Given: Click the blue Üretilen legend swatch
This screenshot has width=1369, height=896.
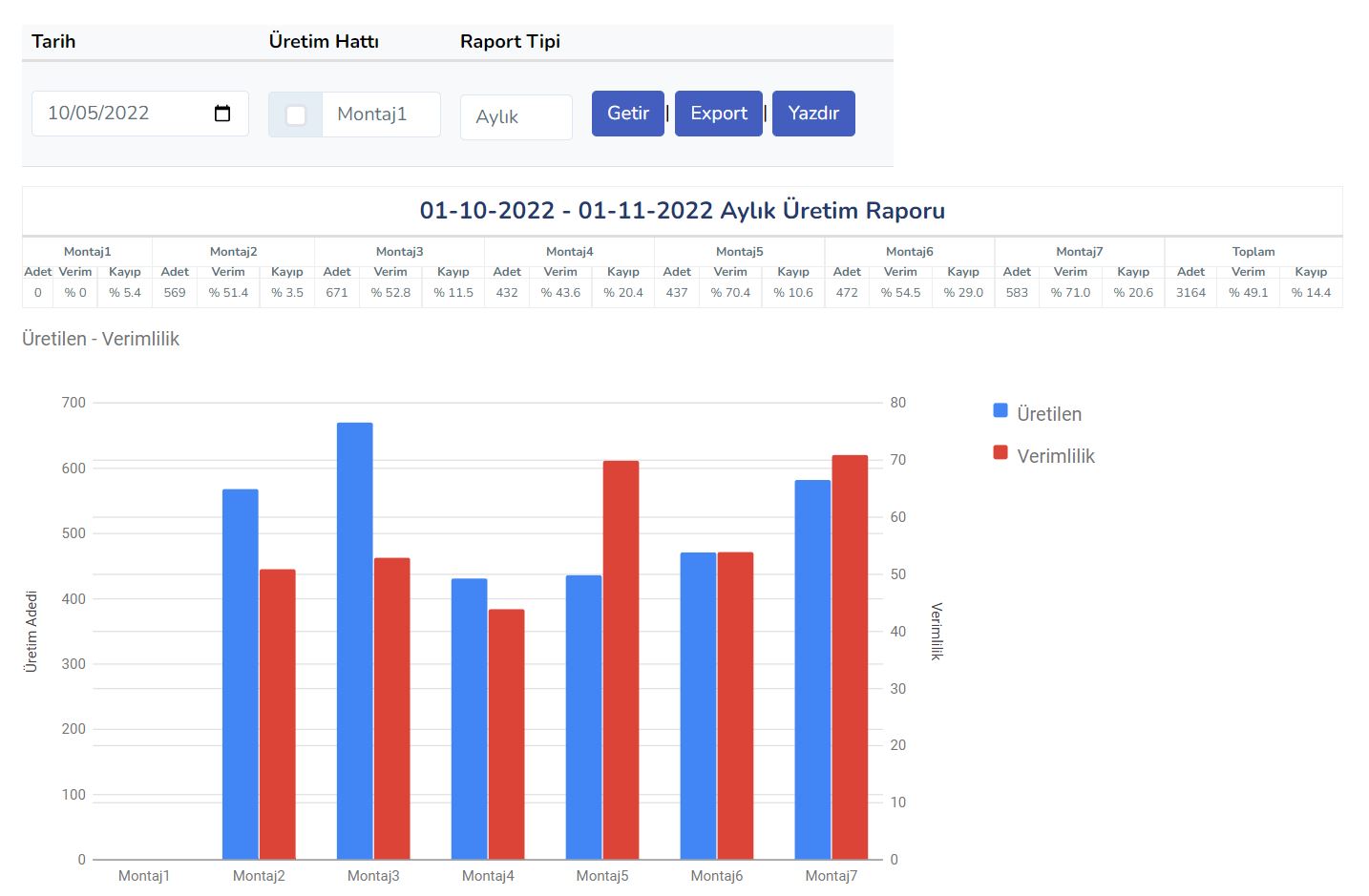Looking at the screenshot, I should tap(1000, 410).
